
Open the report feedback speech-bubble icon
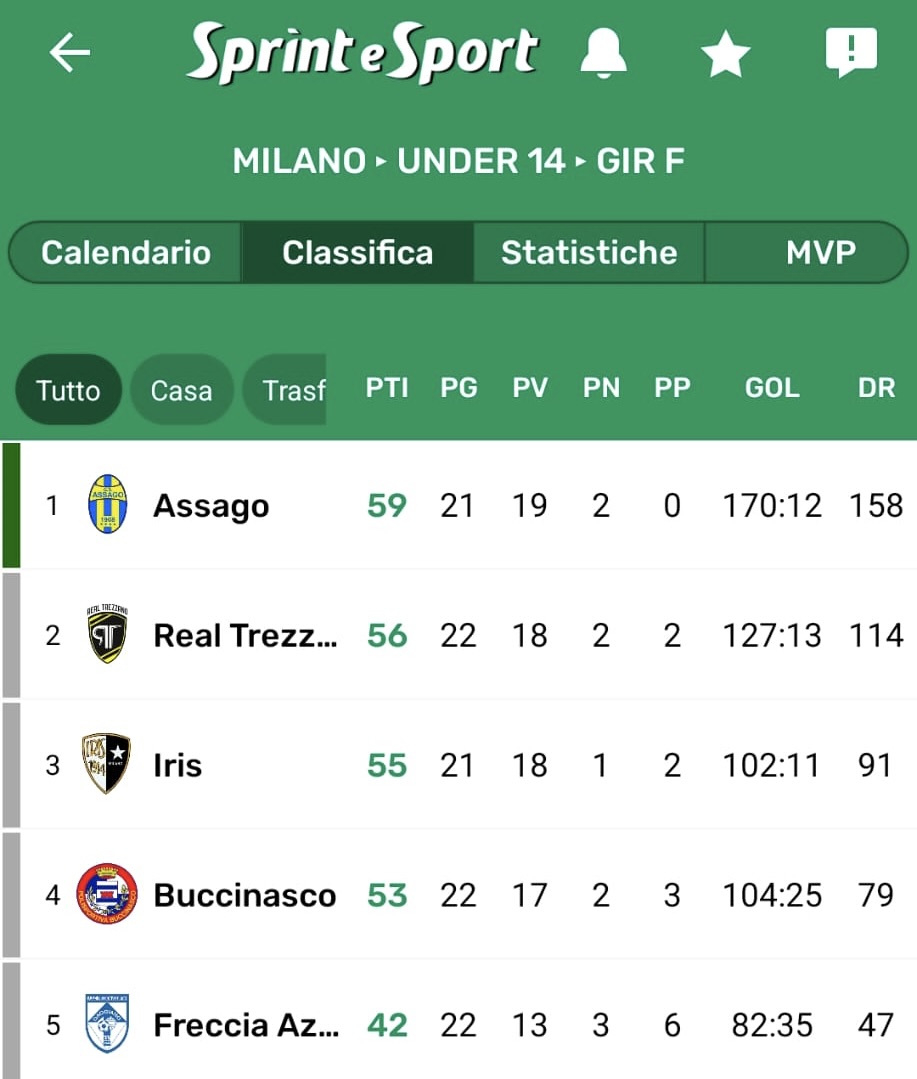pyautogui.click(x=851, y=52)
